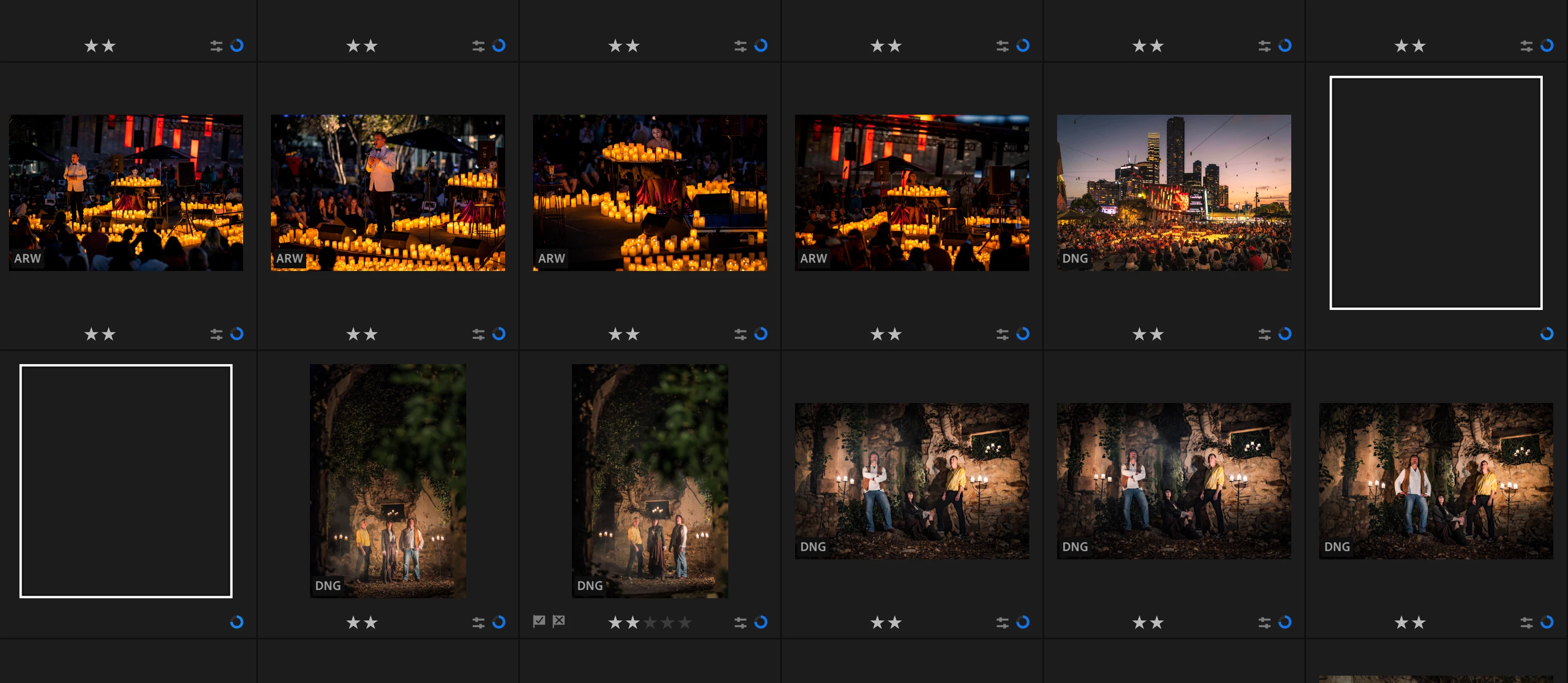Select the city skyline sunset DNG thumbnail

[x=1173, y=193]
